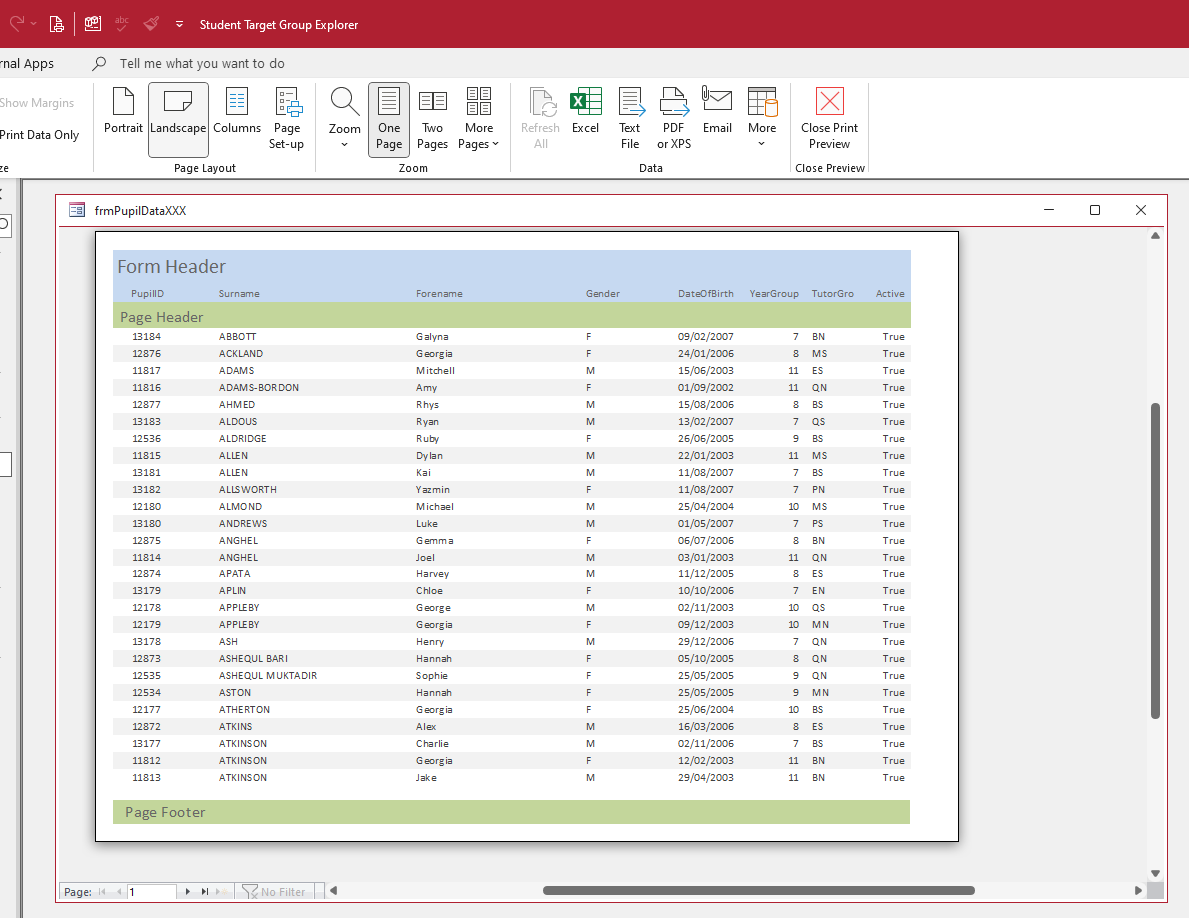1189x918 pixels.
Task: Enable the Two Pages view
Action: [x=432, y=119]
